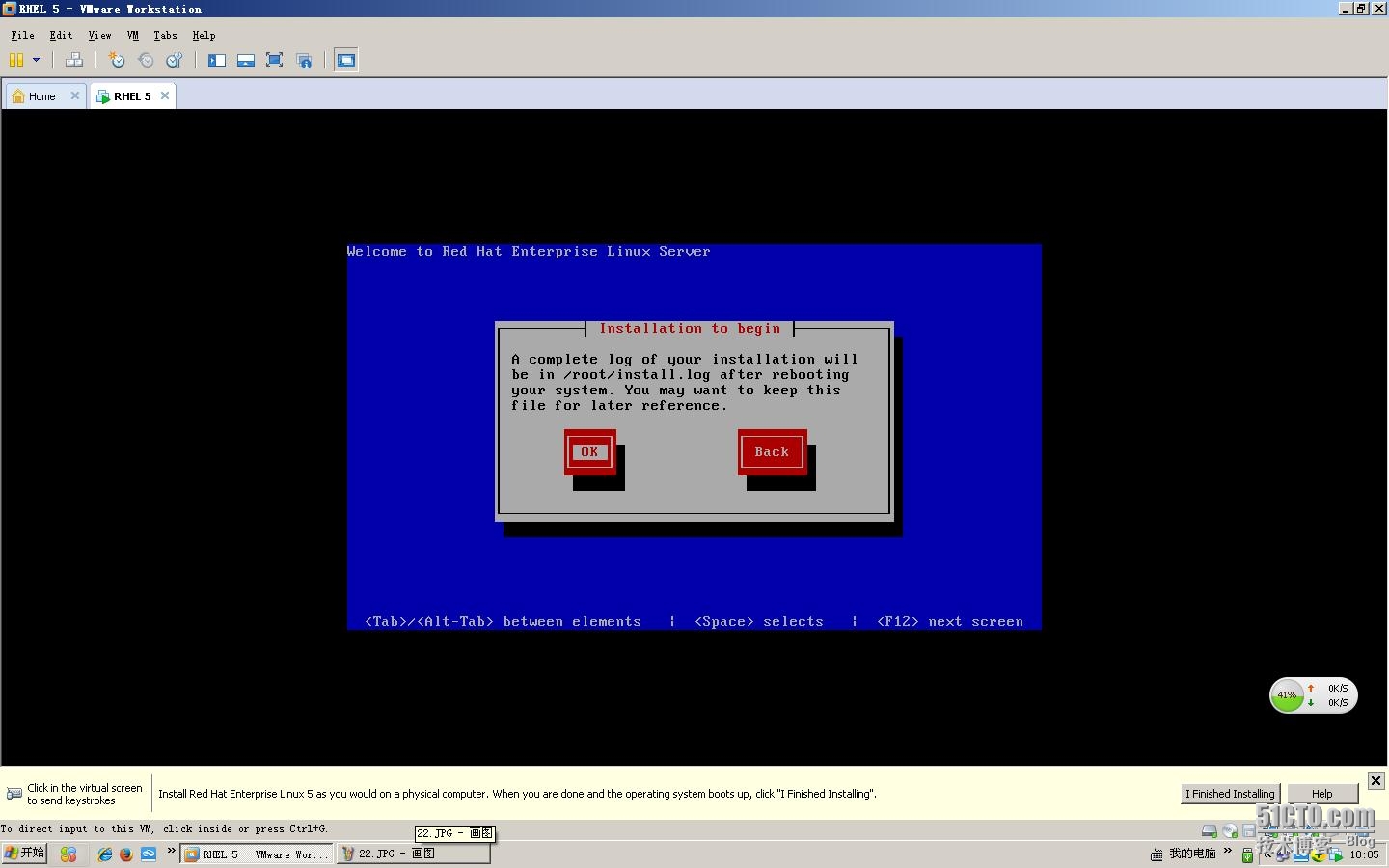Open the Windows Start button

tap(24, 854)
